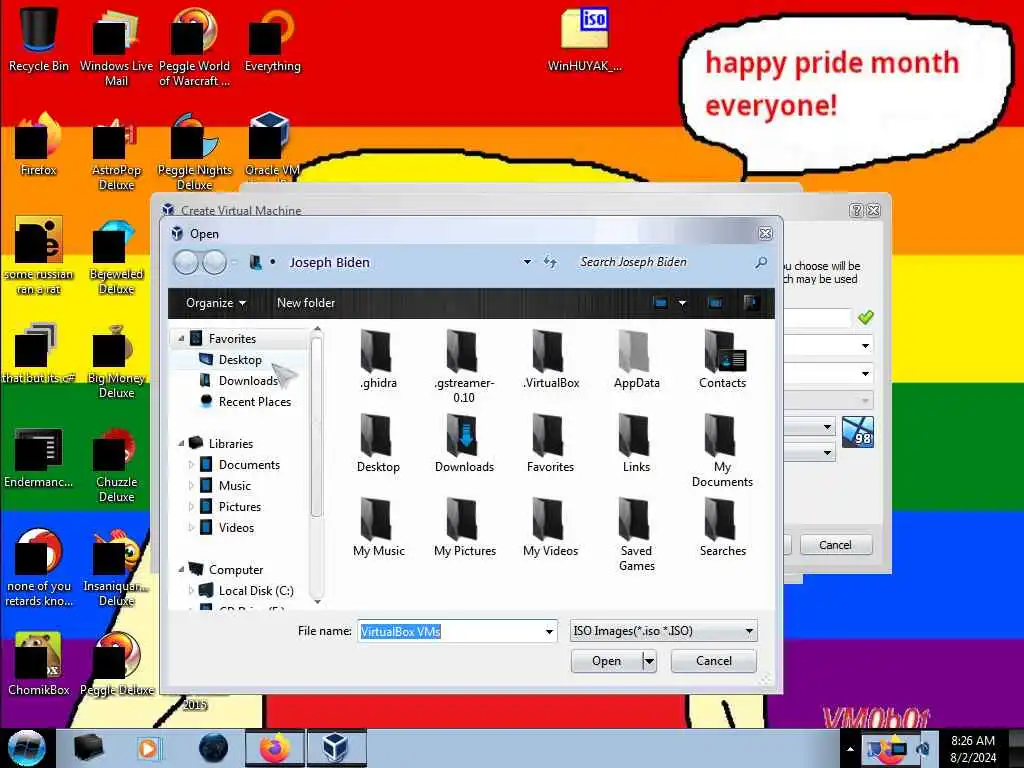This screenshot has width=1024, height=768.
Task: Click the Open button
Action: point(607,661)
